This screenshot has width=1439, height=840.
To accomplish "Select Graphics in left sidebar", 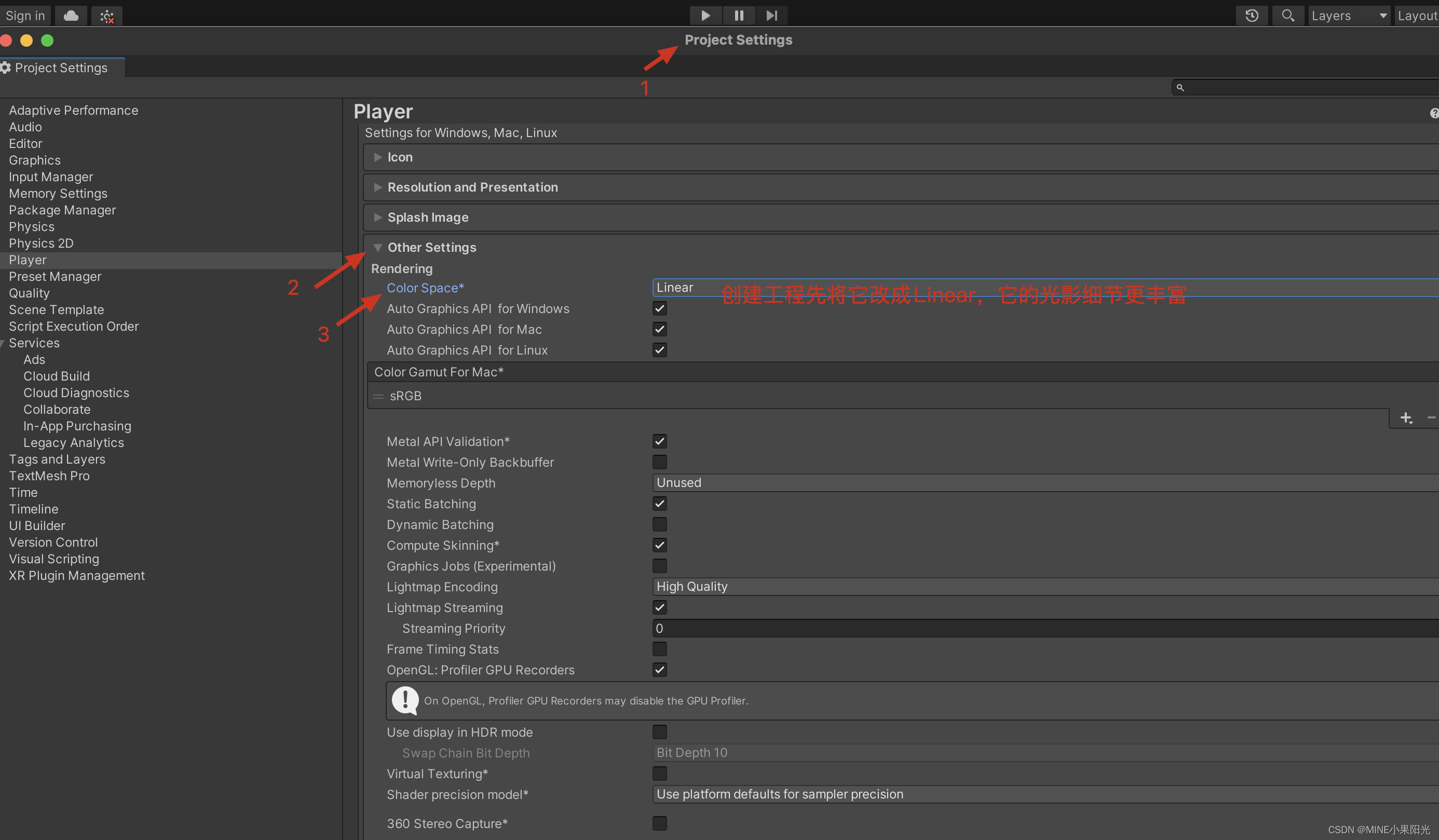I will click(x=34, y=160).
